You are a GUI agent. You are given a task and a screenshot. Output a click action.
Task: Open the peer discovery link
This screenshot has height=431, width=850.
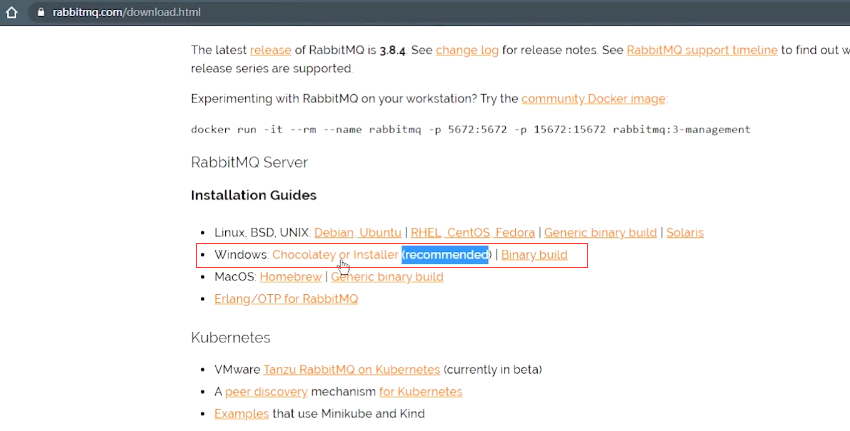(x=266, y=392)
